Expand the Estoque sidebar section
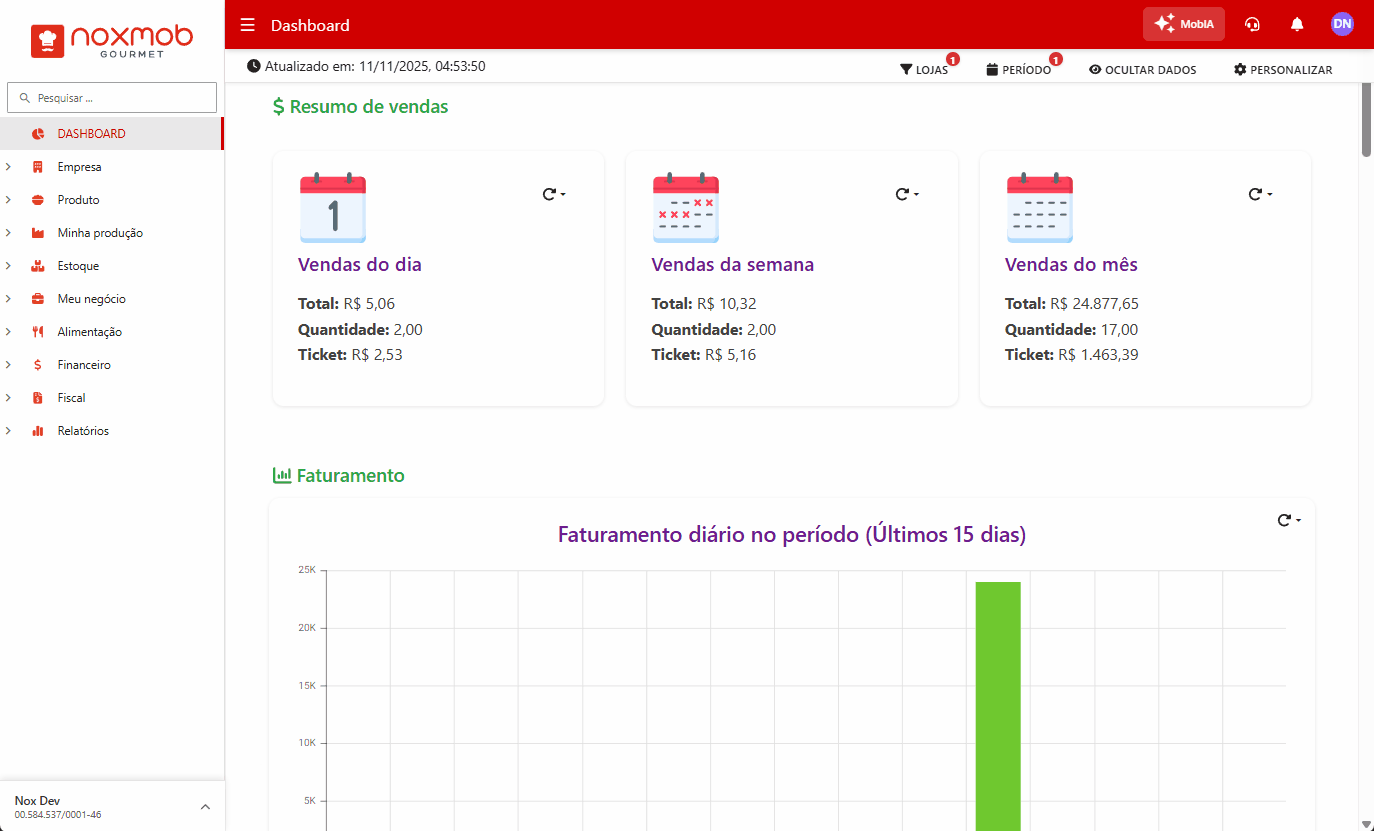This screenshot has height=831, width=1374. pyautogui.click(x=78, y=266)
